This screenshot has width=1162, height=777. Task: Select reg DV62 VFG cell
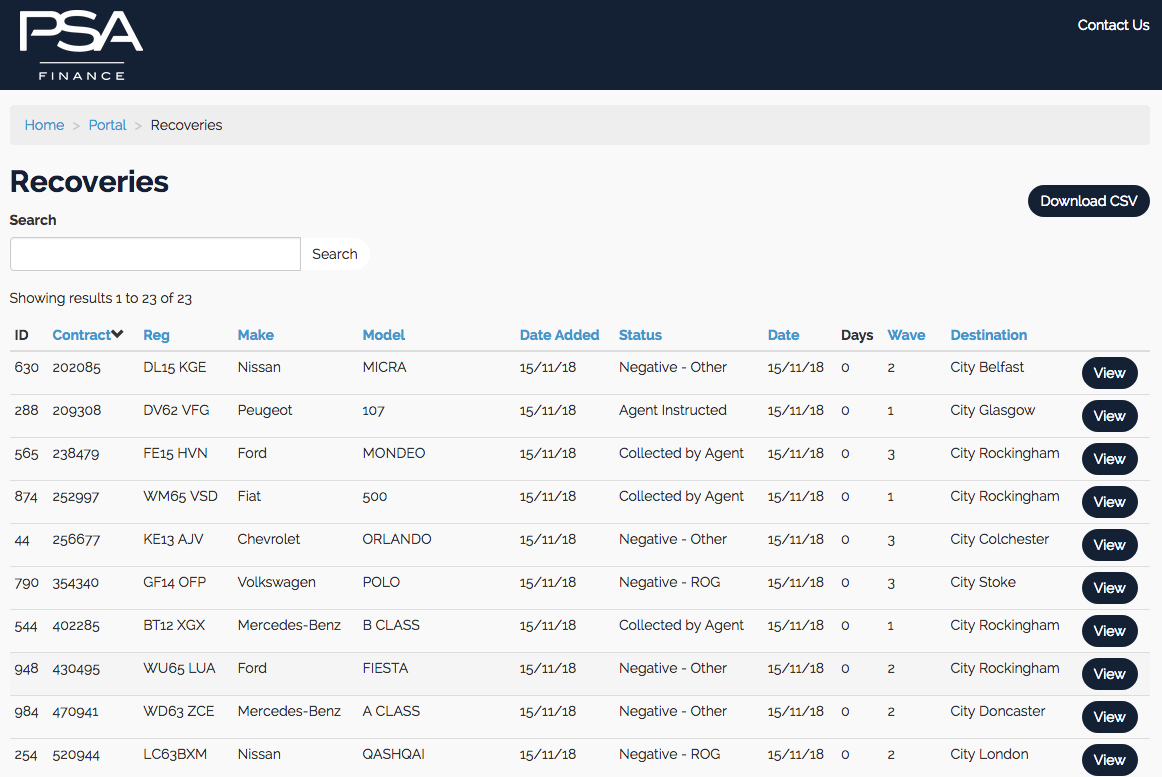(x=176, y=410)
